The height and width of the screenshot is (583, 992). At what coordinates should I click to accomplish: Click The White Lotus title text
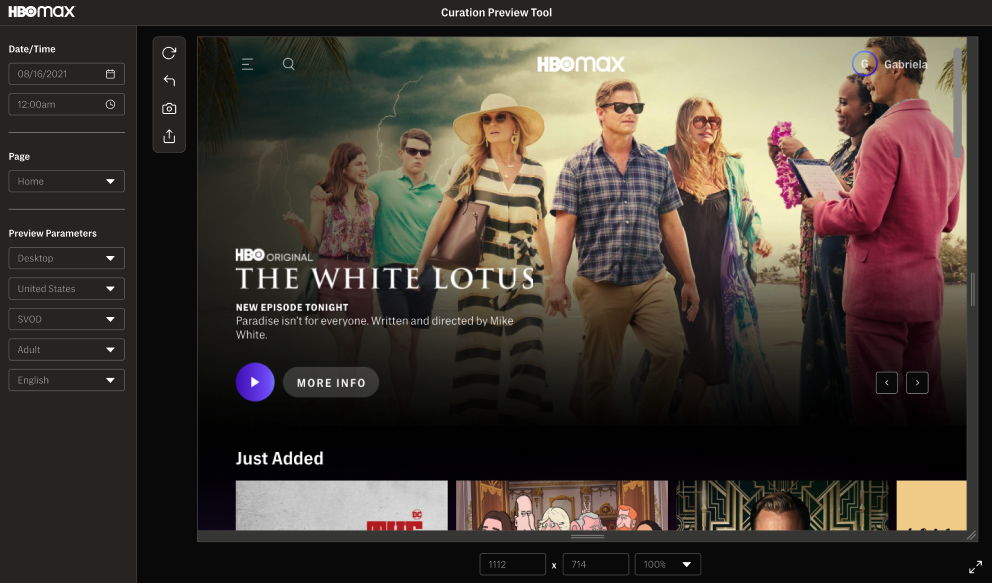[x=385, y=278]
